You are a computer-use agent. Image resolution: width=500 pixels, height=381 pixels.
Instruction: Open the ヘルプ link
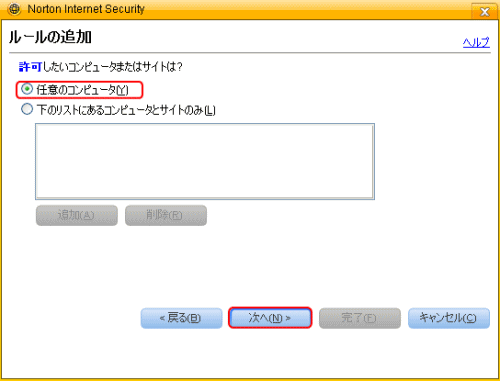coord(476,42)
